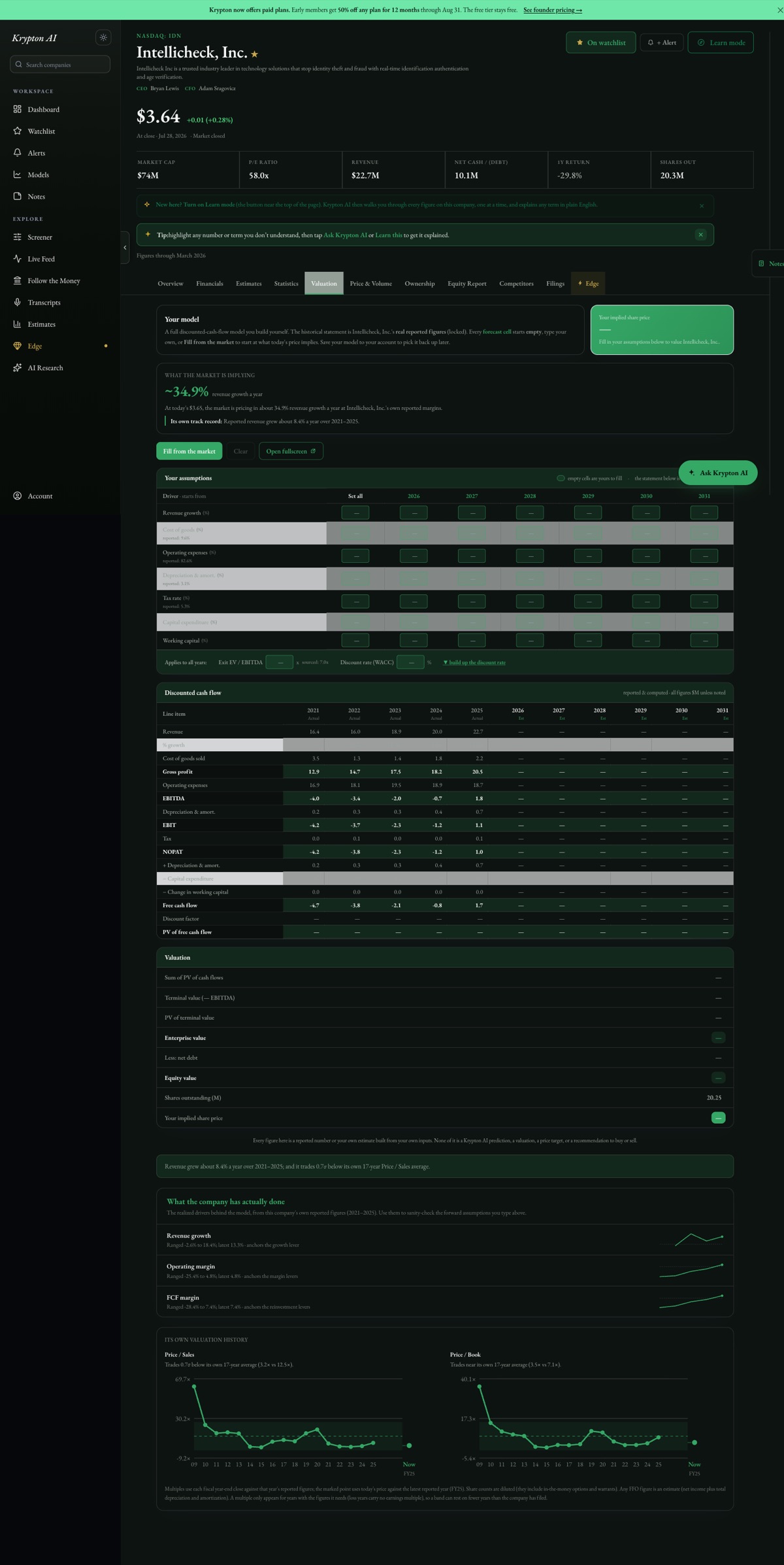The width and height of the screenshot is (784, 1565).
Task: Switch to the Competitors tab
Action: (516, 283)
